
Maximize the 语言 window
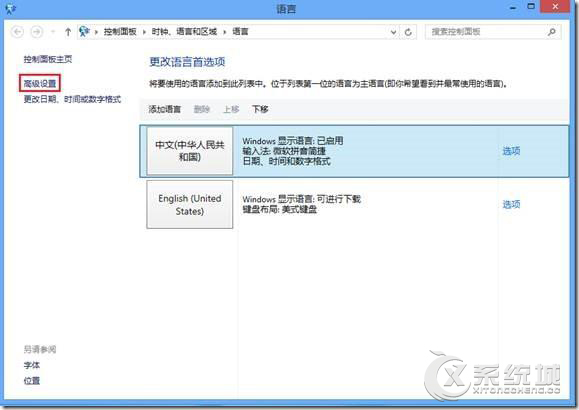531,7
